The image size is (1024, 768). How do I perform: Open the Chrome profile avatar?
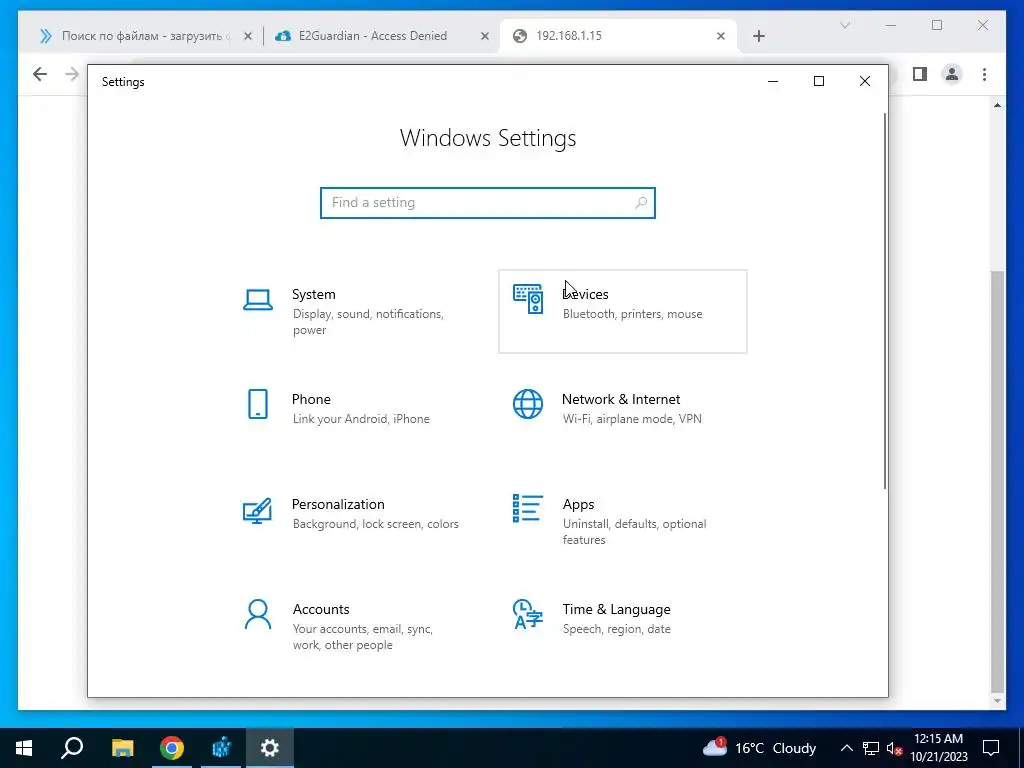coord(952,74)
